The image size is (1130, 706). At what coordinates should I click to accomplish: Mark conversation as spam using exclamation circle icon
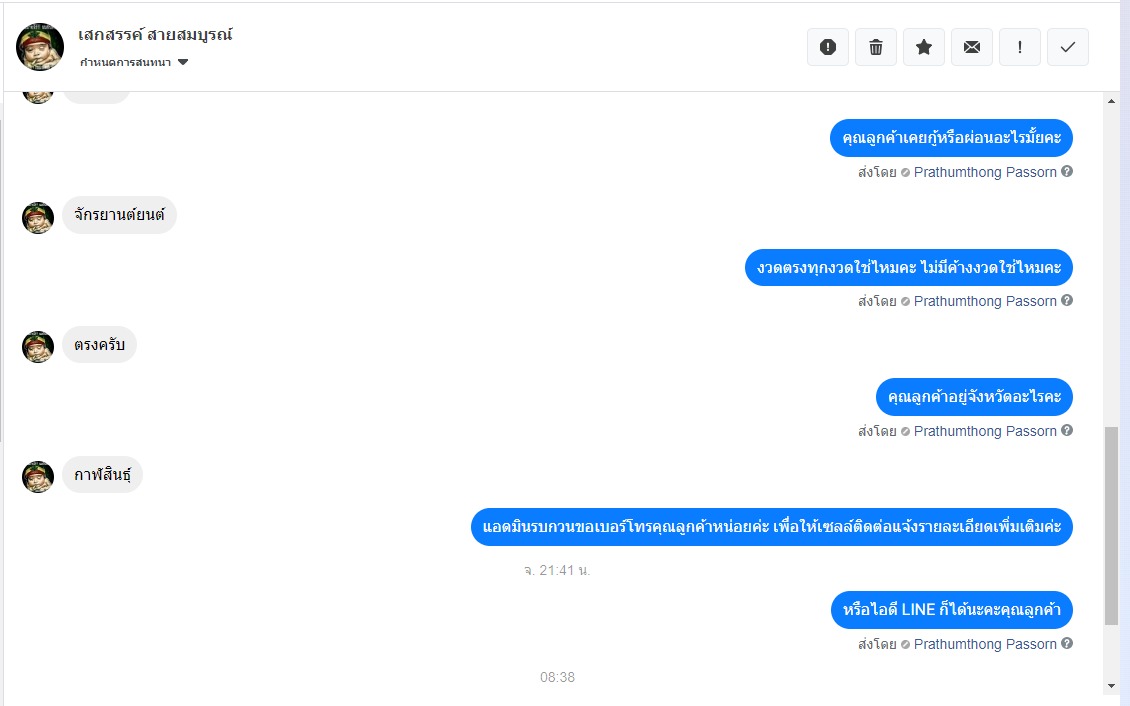click(x=828, y=47)
